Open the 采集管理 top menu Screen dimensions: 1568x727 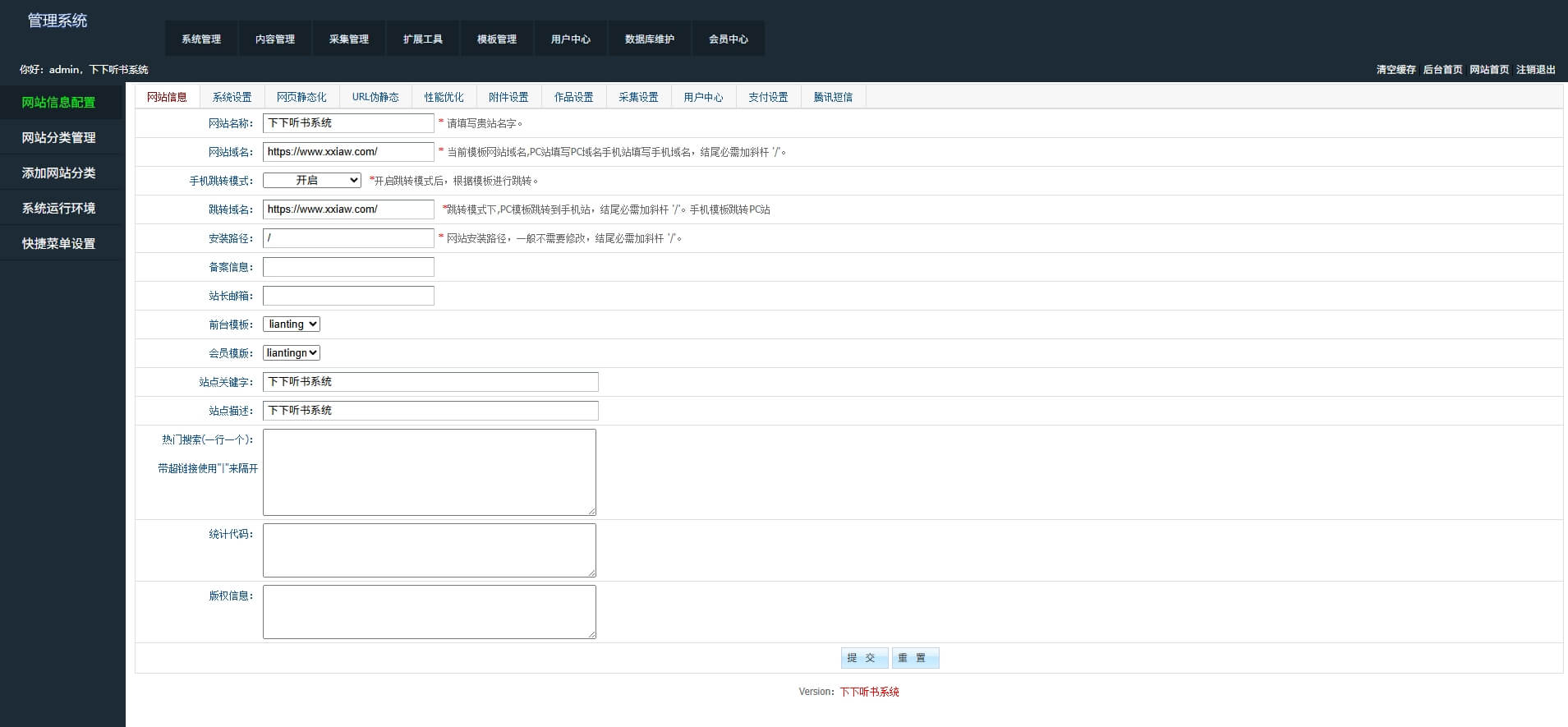(x=349, y=39)
